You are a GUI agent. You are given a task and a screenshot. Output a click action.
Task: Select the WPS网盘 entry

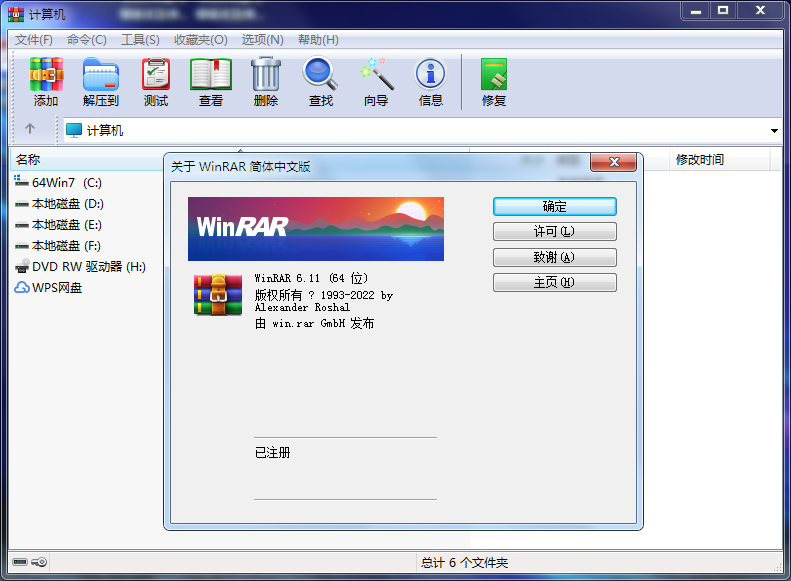click(48, 288)
